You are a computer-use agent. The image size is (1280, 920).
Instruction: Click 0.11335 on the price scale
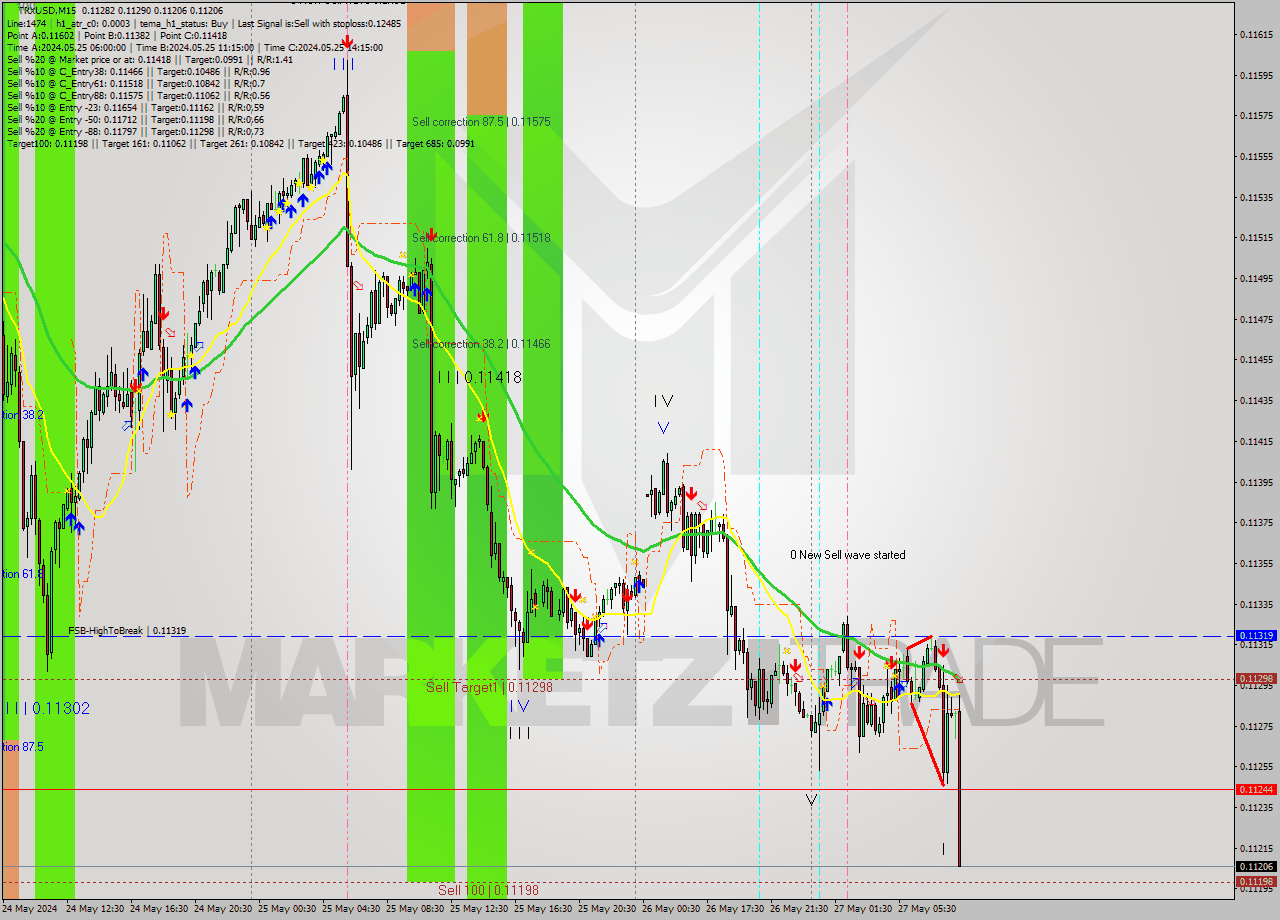1256,605
